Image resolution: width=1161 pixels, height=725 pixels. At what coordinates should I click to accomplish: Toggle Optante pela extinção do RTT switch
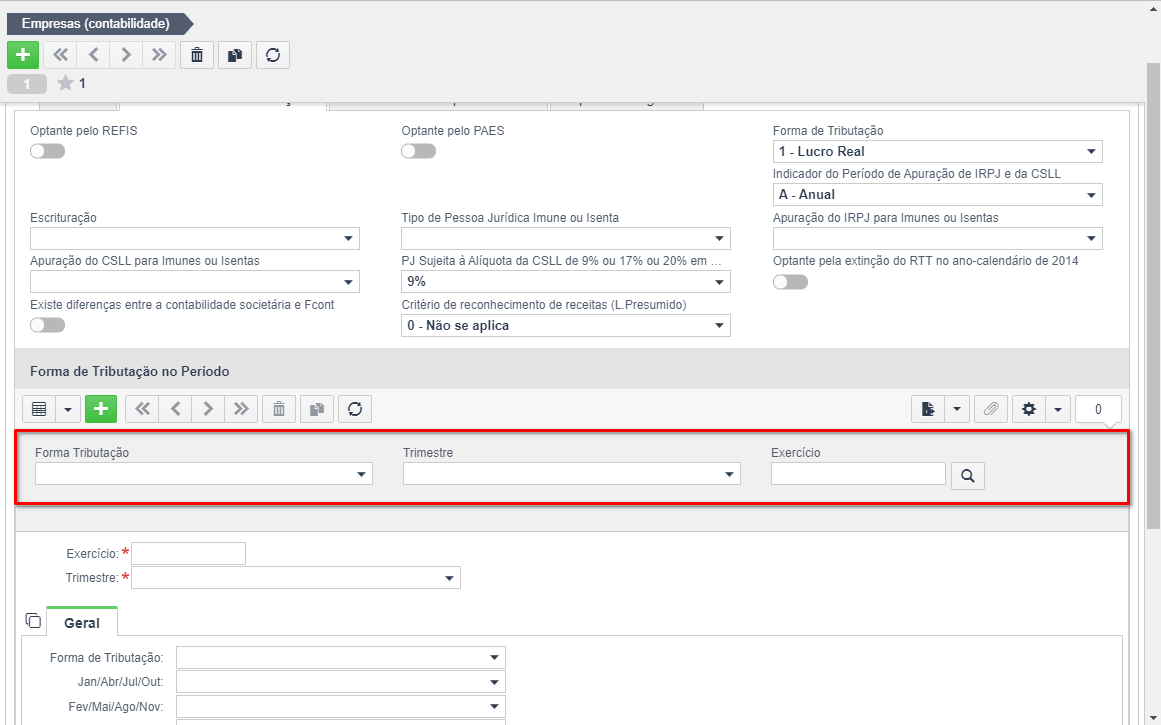(x=790, y=282)
